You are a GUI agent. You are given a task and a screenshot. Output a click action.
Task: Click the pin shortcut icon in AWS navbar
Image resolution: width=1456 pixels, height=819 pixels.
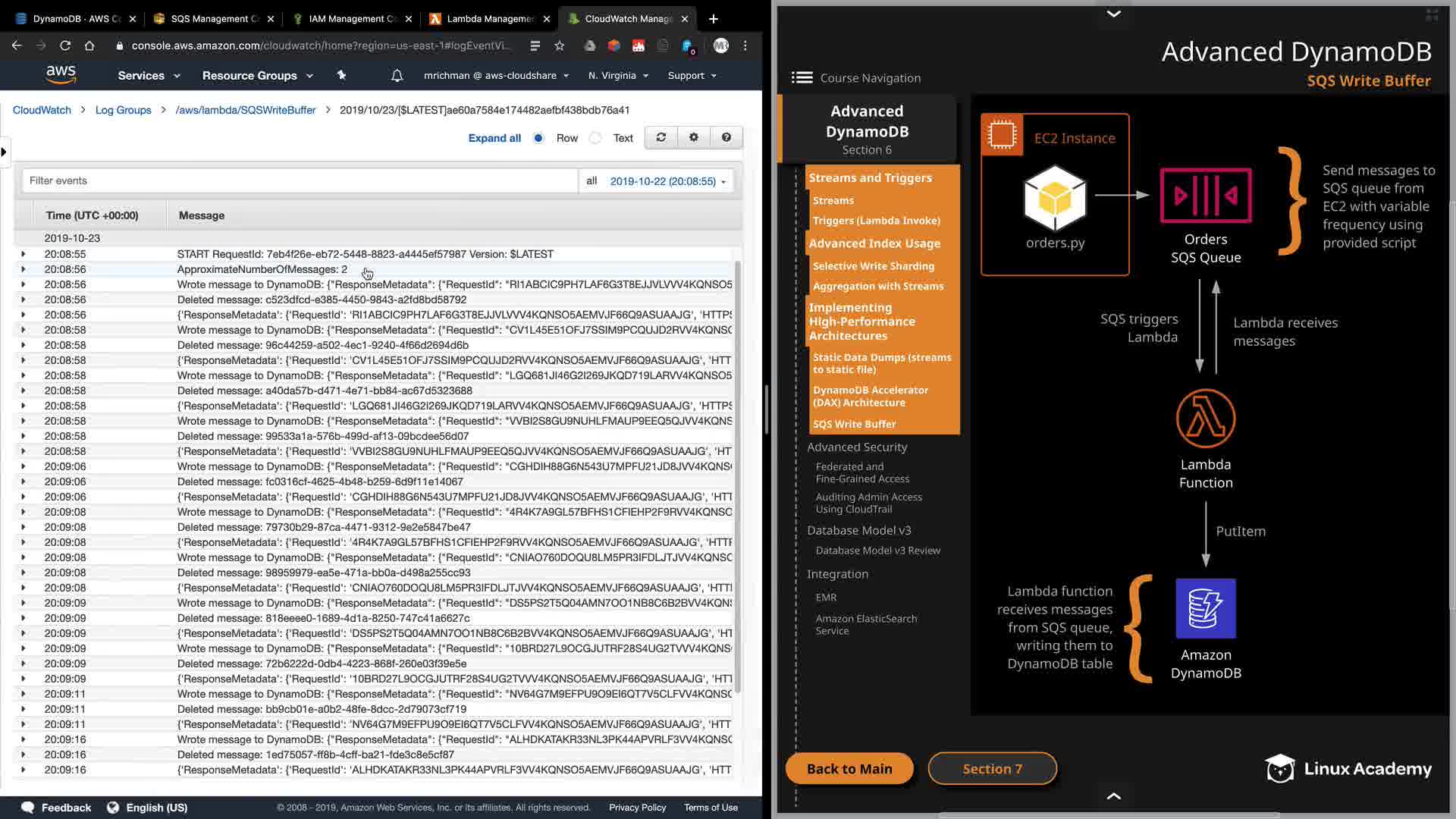coord(341,75)
